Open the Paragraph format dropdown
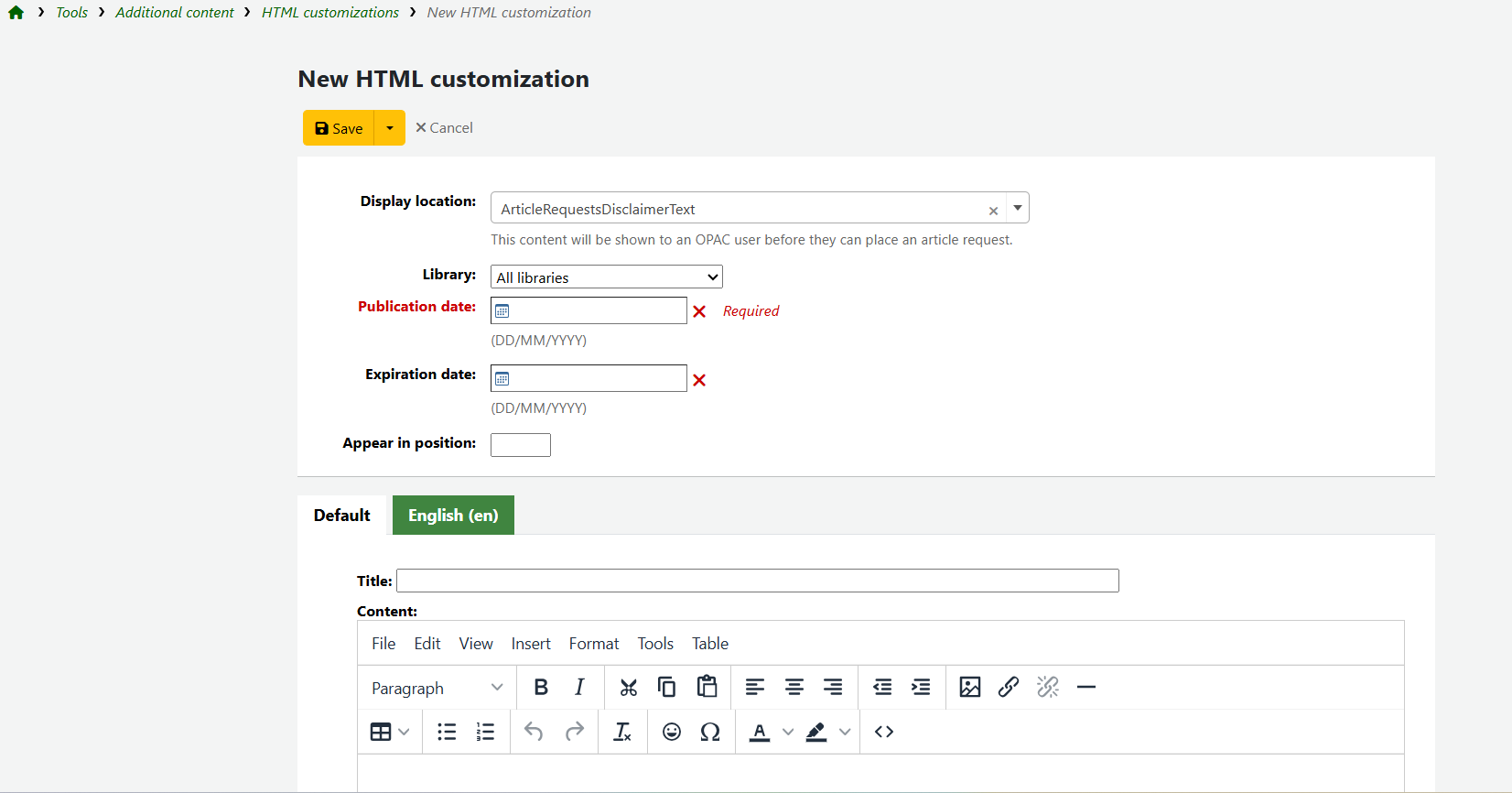This screenshot has width=1512, height=793. pyautogui.click(x=437, y=688)
